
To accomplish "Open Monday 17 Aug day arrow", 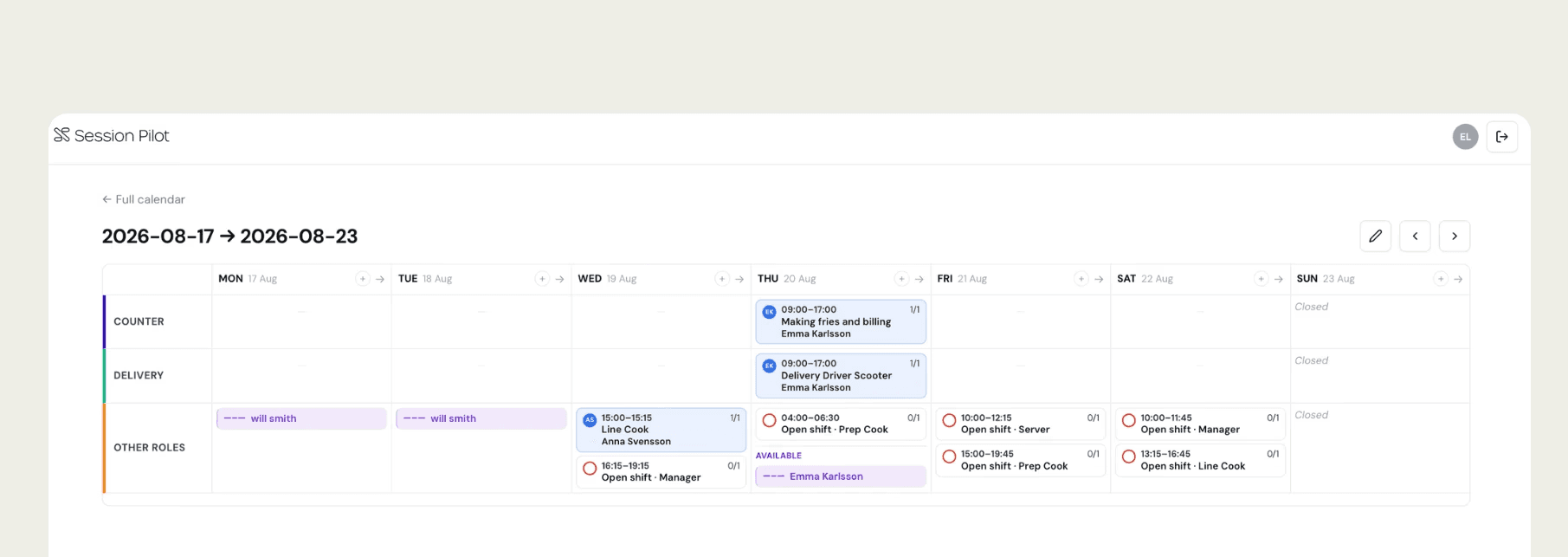I will click(x=380, y=279).
